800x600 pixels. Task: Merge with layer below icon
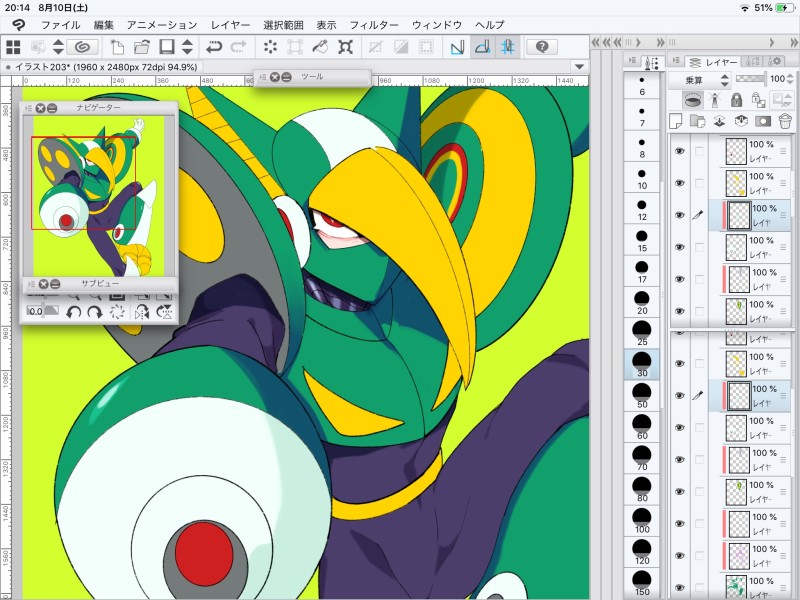[x=741, y=121]
